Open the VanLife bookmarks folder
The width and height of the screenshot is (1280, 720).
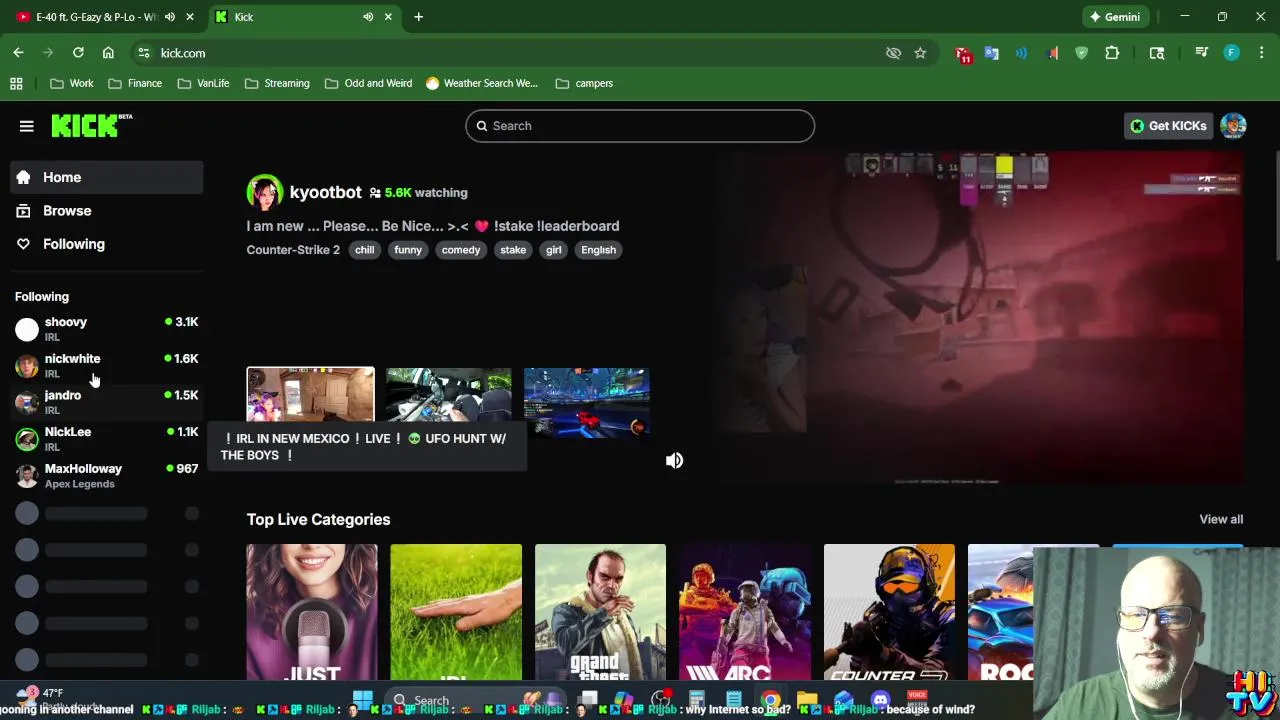click(203, 83)
